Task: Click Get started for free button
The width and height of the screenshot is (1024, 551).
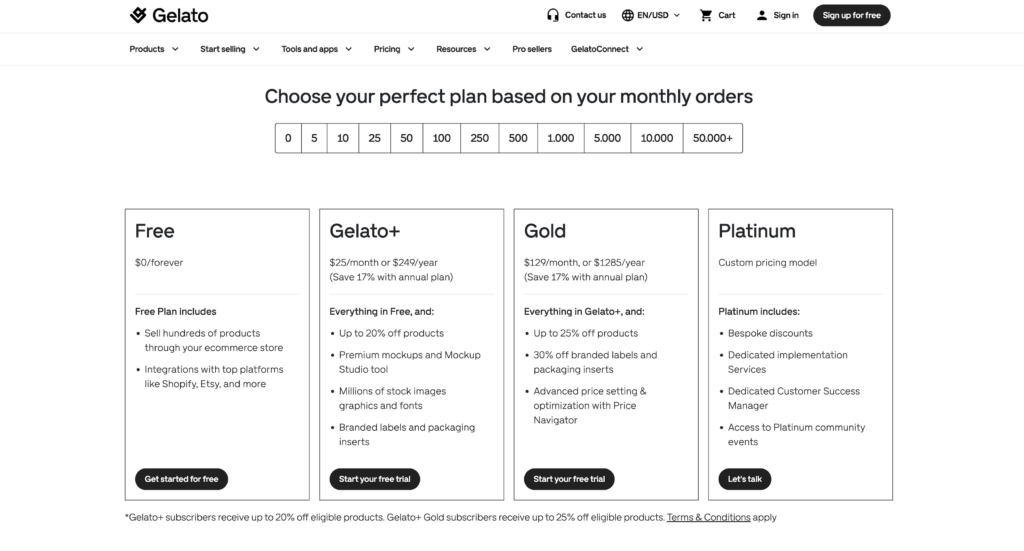Action: coord(182,479)
